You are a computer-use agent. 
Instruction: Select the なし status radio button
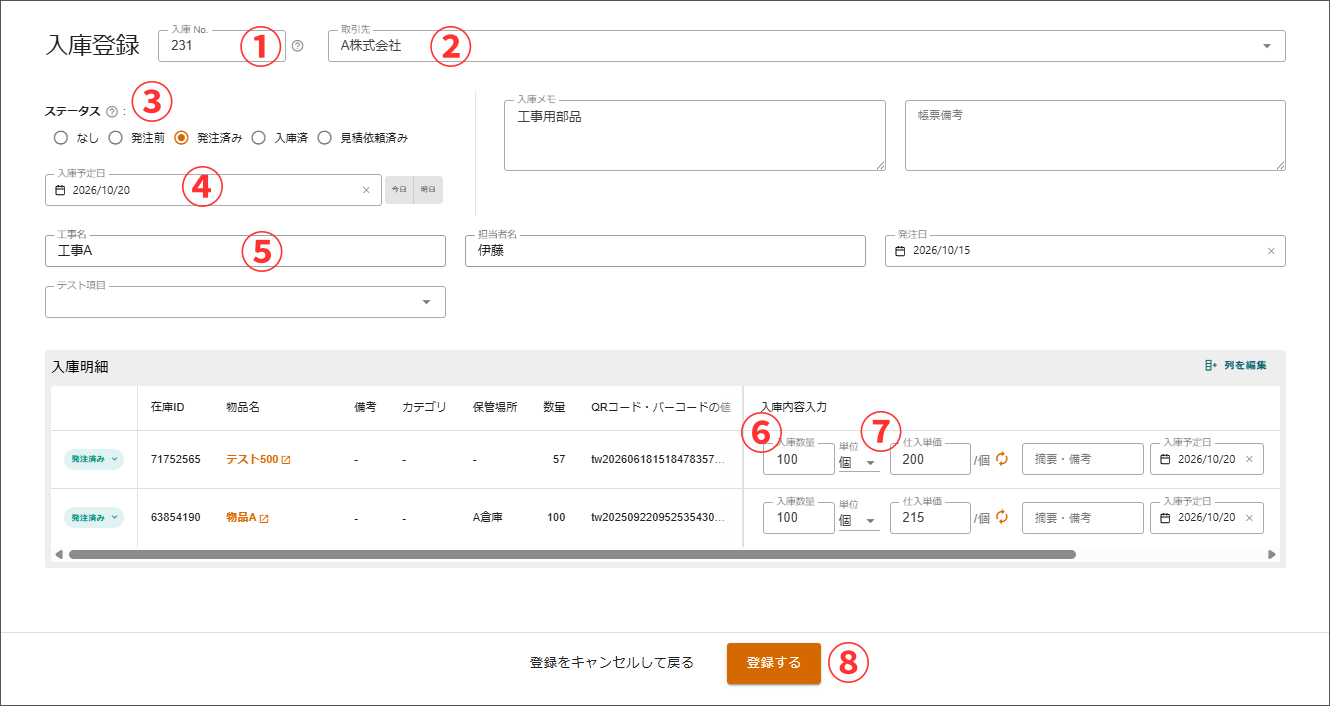pos(61,138)
